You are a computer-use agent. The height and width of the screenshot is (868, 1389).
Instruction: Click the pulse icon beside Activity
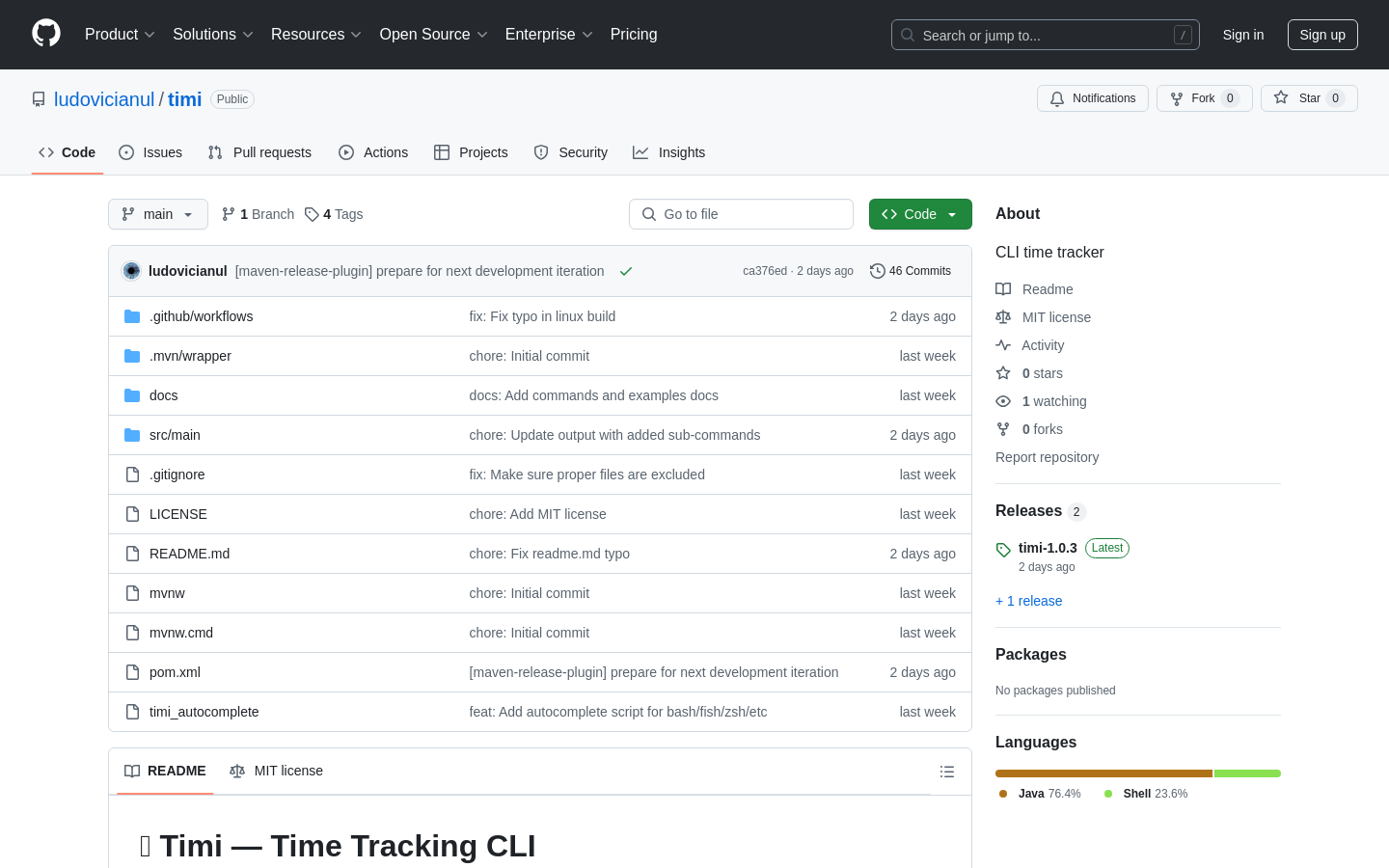(x=1003, y=345)
